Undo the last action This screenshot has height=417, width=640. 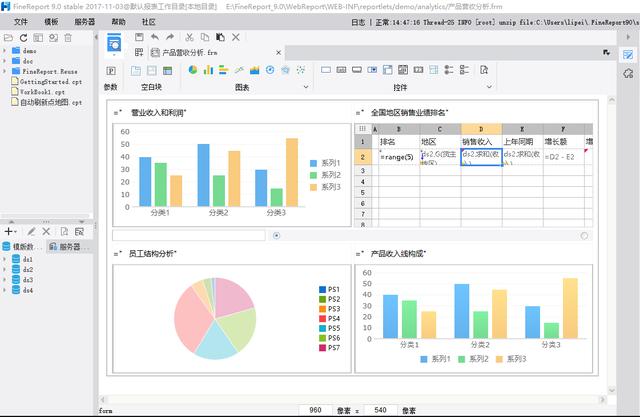point(155,37)
